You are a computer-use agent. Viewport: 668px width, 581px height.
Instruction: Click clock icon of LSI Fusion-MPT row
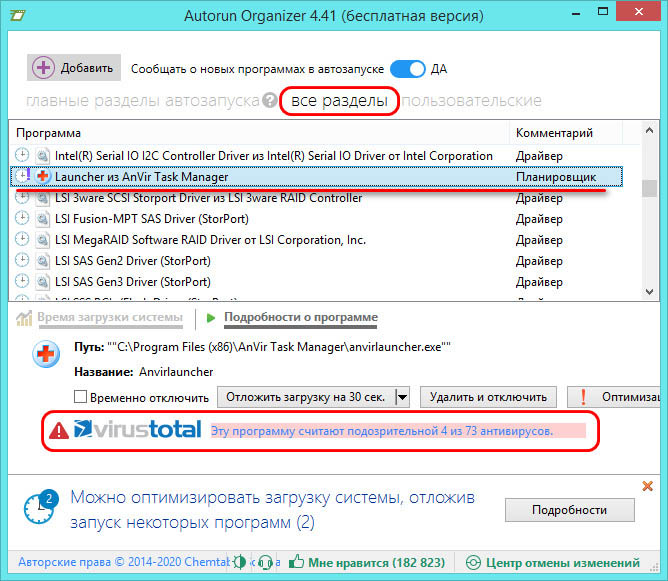22,219
